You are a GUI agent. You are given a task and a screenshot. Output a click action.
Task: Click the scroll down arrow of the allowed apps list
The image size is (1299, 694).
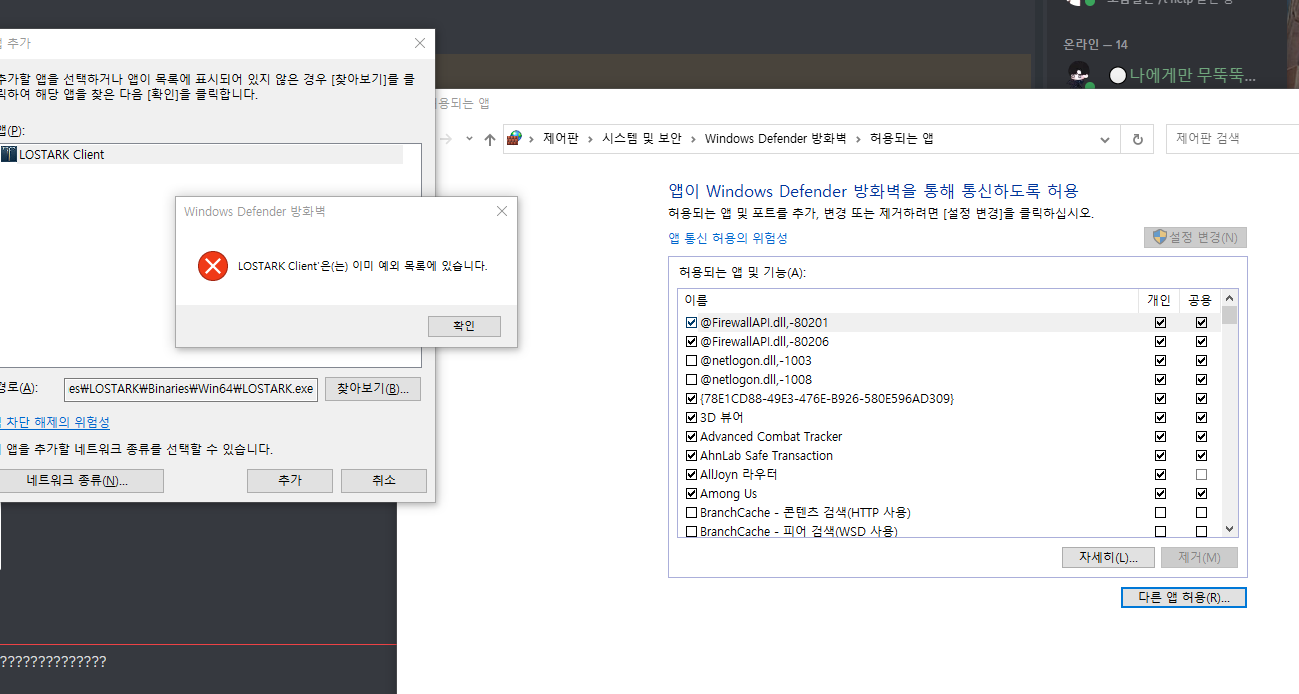pyautogui.click(x=1230, y=529)
